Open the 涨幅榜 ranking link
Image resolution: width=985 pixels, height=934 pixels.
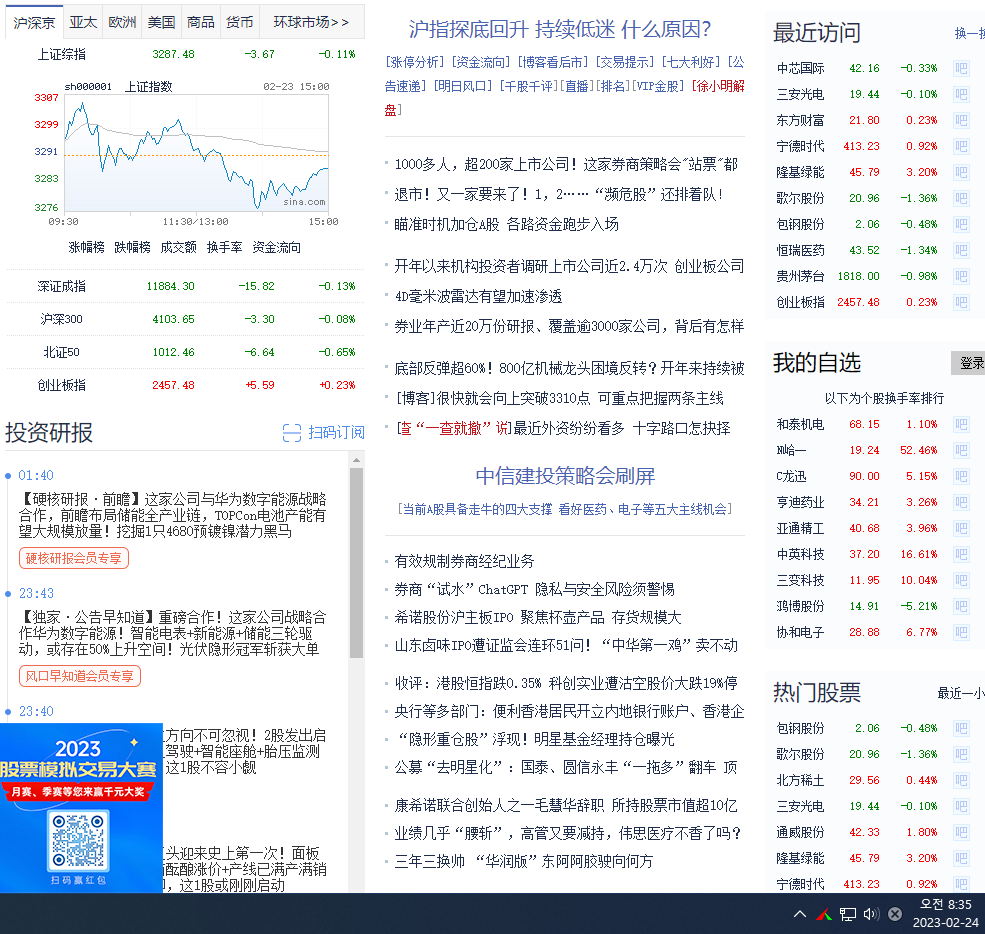tap(86, 247)
